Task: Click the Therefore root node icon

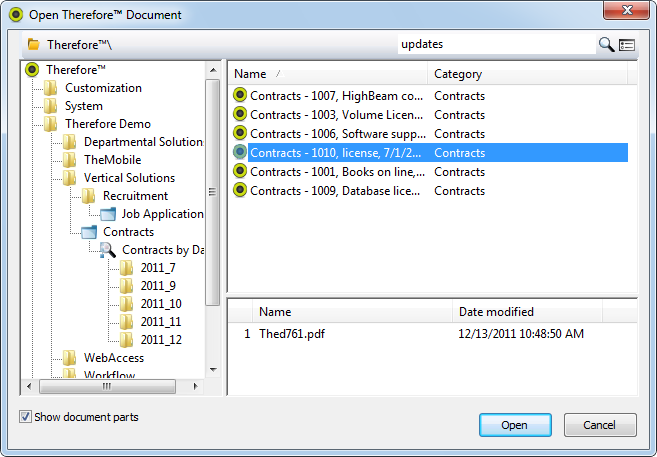Action: (x=32, y=70)
